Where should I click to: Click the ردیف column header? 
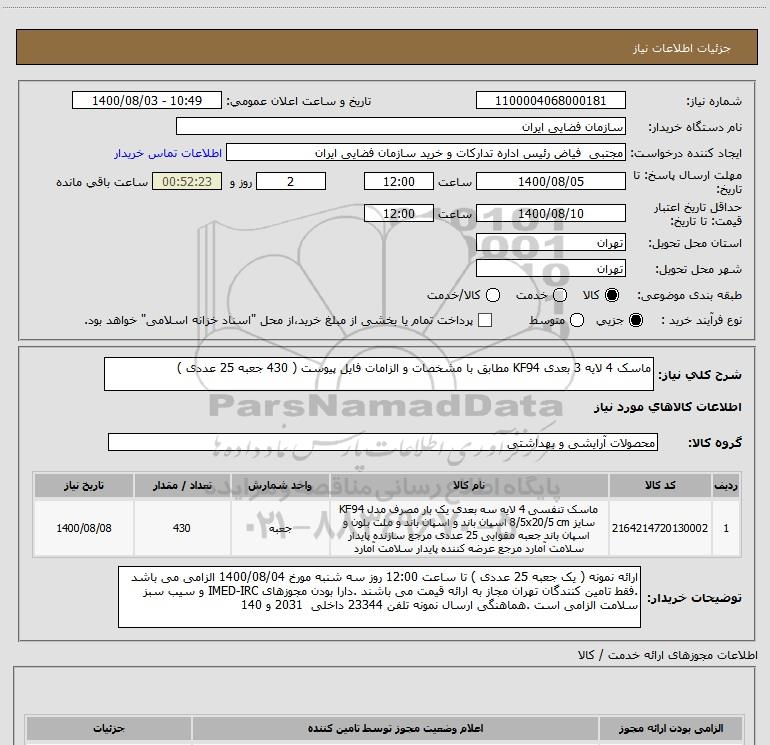tap(726, 485)
